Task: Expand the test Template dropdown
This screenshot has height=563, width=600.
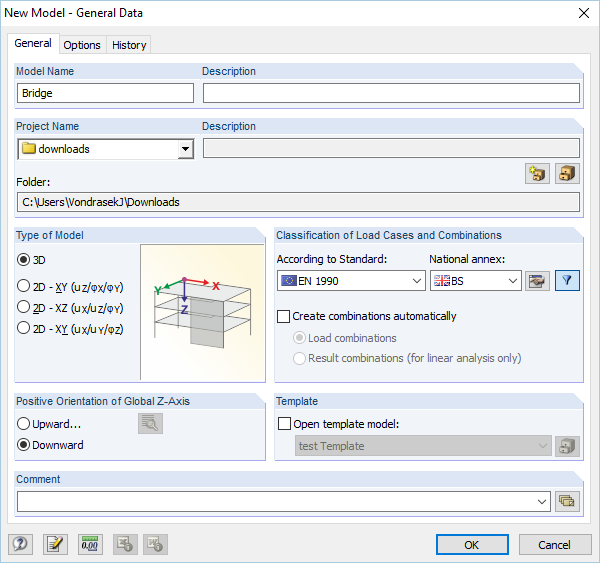Action: pos(423,446)
